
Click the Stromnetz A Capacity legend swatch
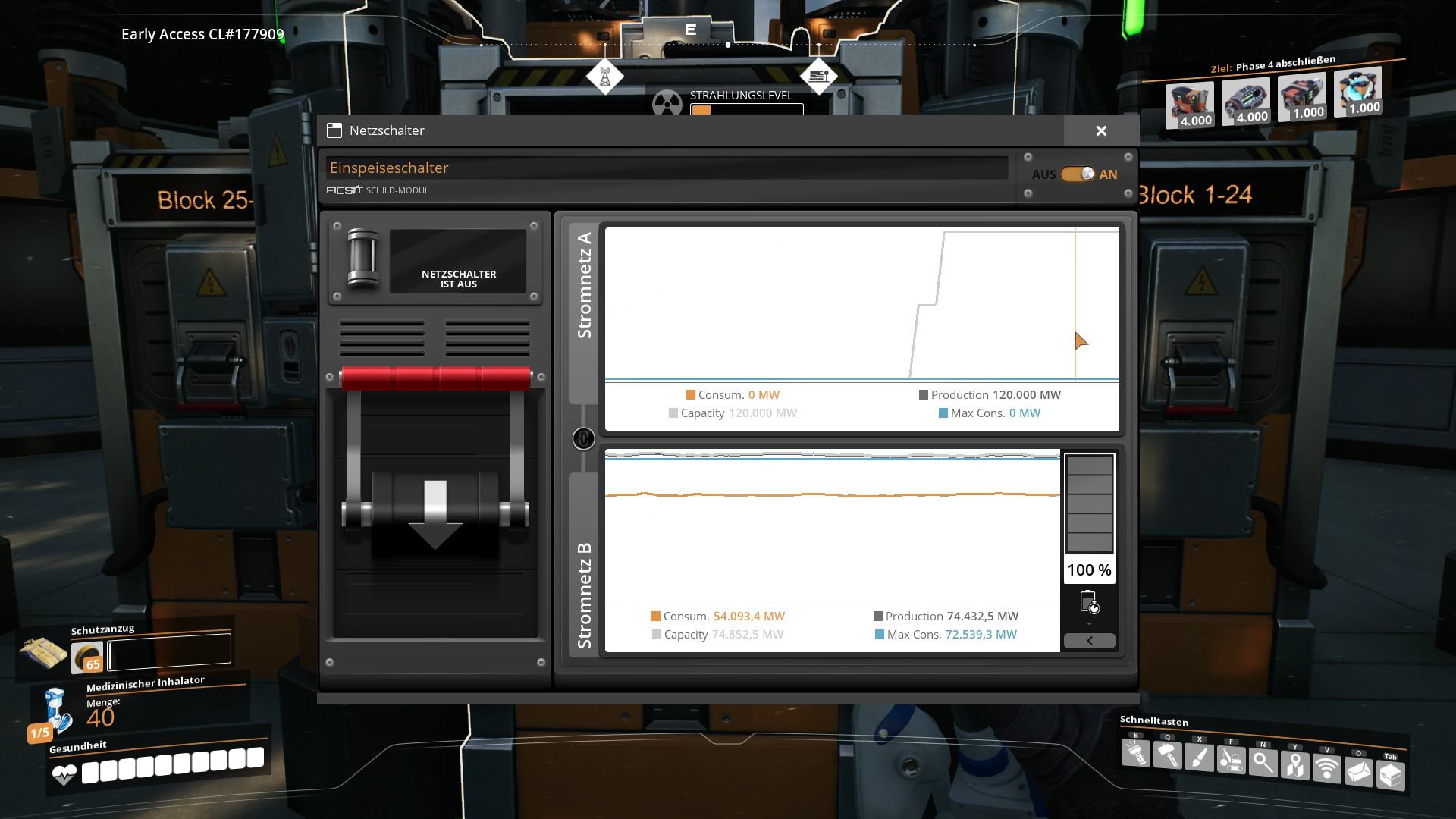coord(673,413)
